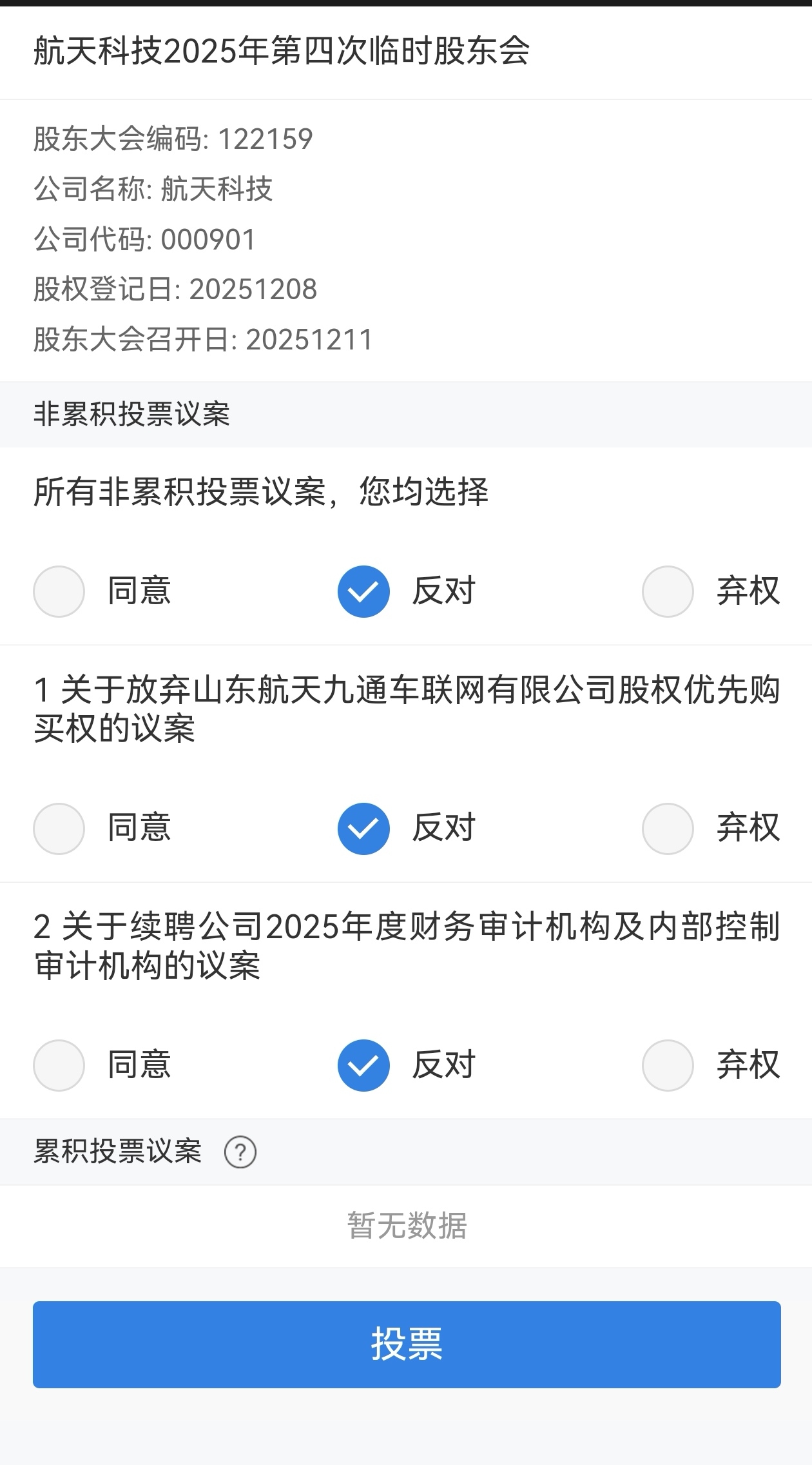Tap the proposal 2 title text

406,946
